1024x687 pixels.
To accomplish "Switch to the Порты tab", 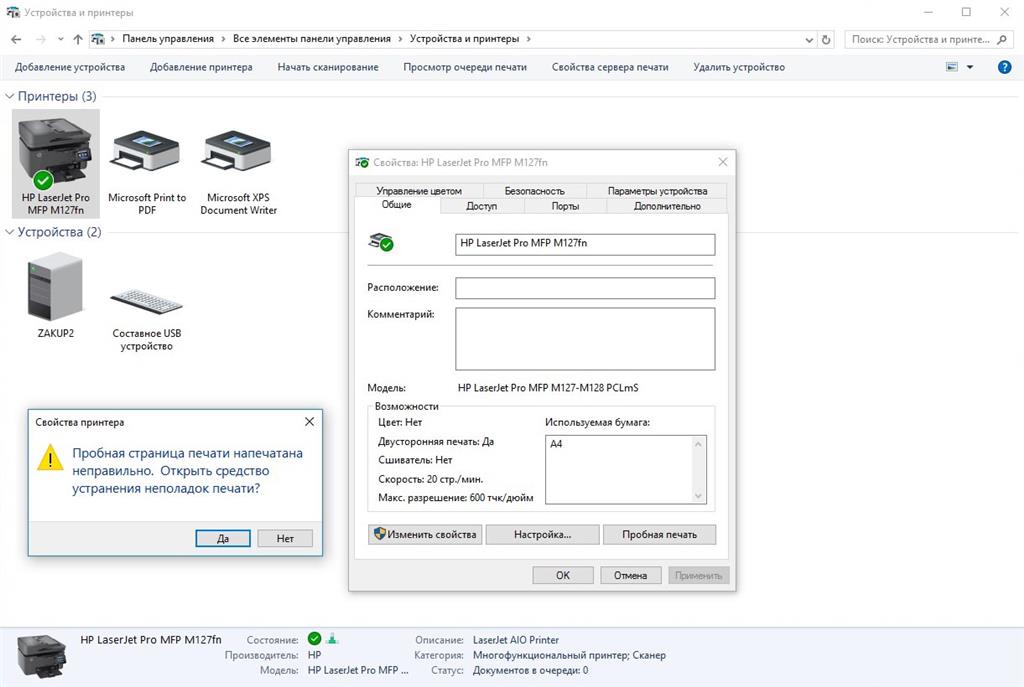I will click(565, 206).
